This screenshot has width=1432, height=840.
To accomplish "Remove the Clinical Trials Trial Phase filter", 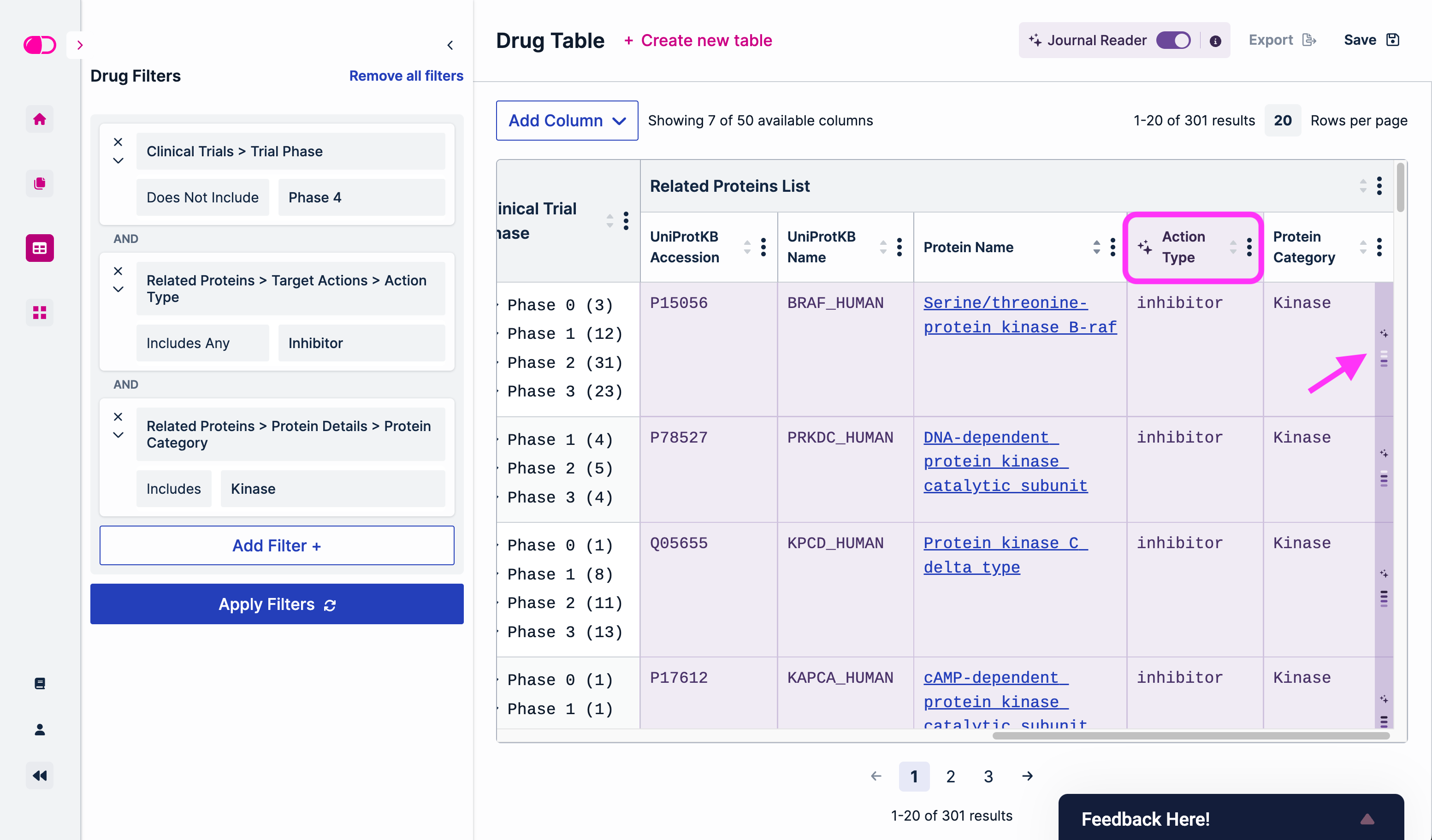I will tap(118, 142).
